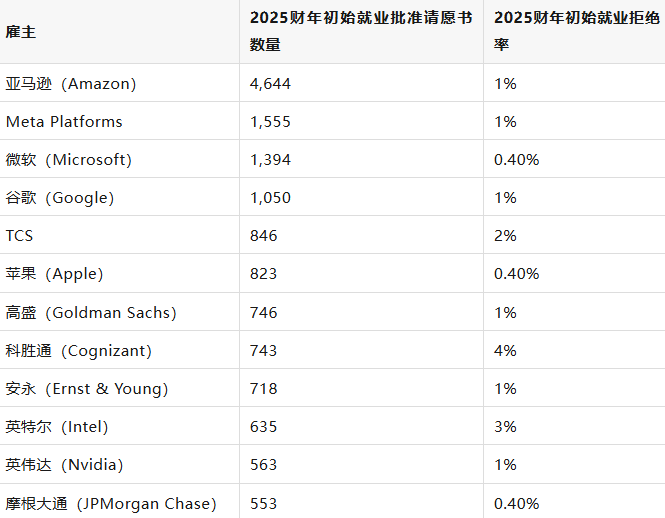Click the 高盛 (Goldman Sachs) cell
Viewport: 665px width, 518px height.
(91, 313)
